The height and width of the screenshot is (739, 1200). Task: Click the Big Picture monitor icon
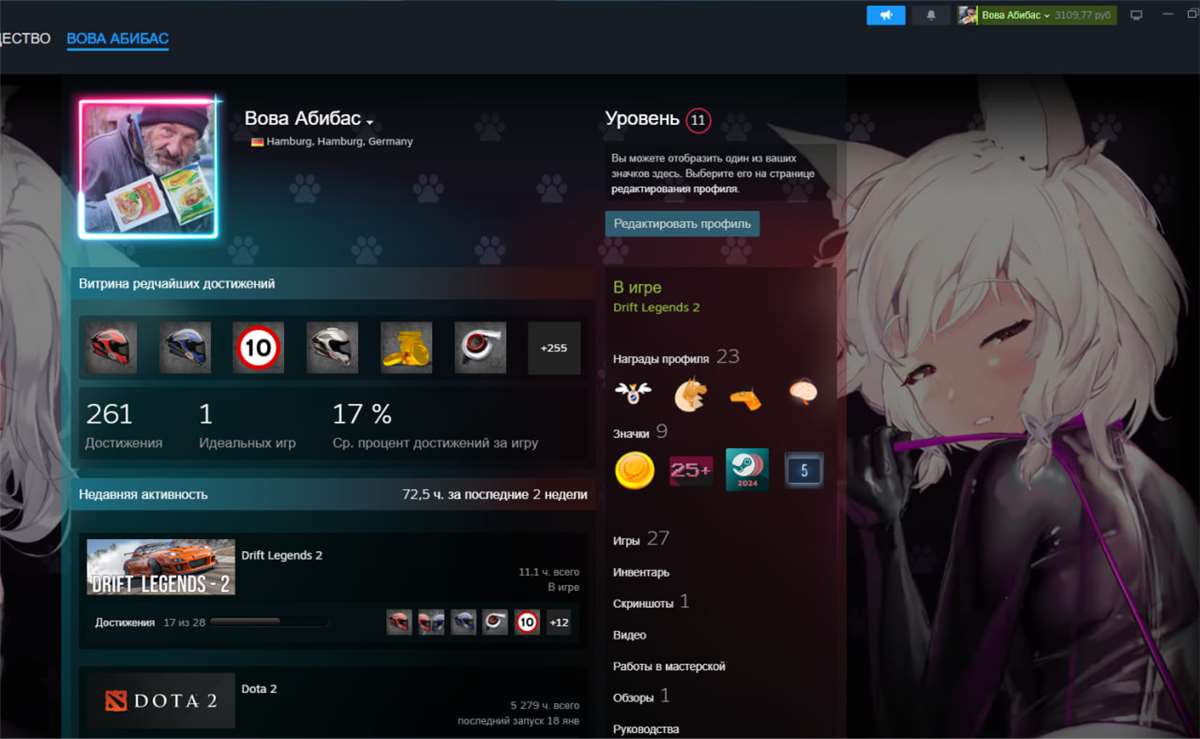[1136, 15]
